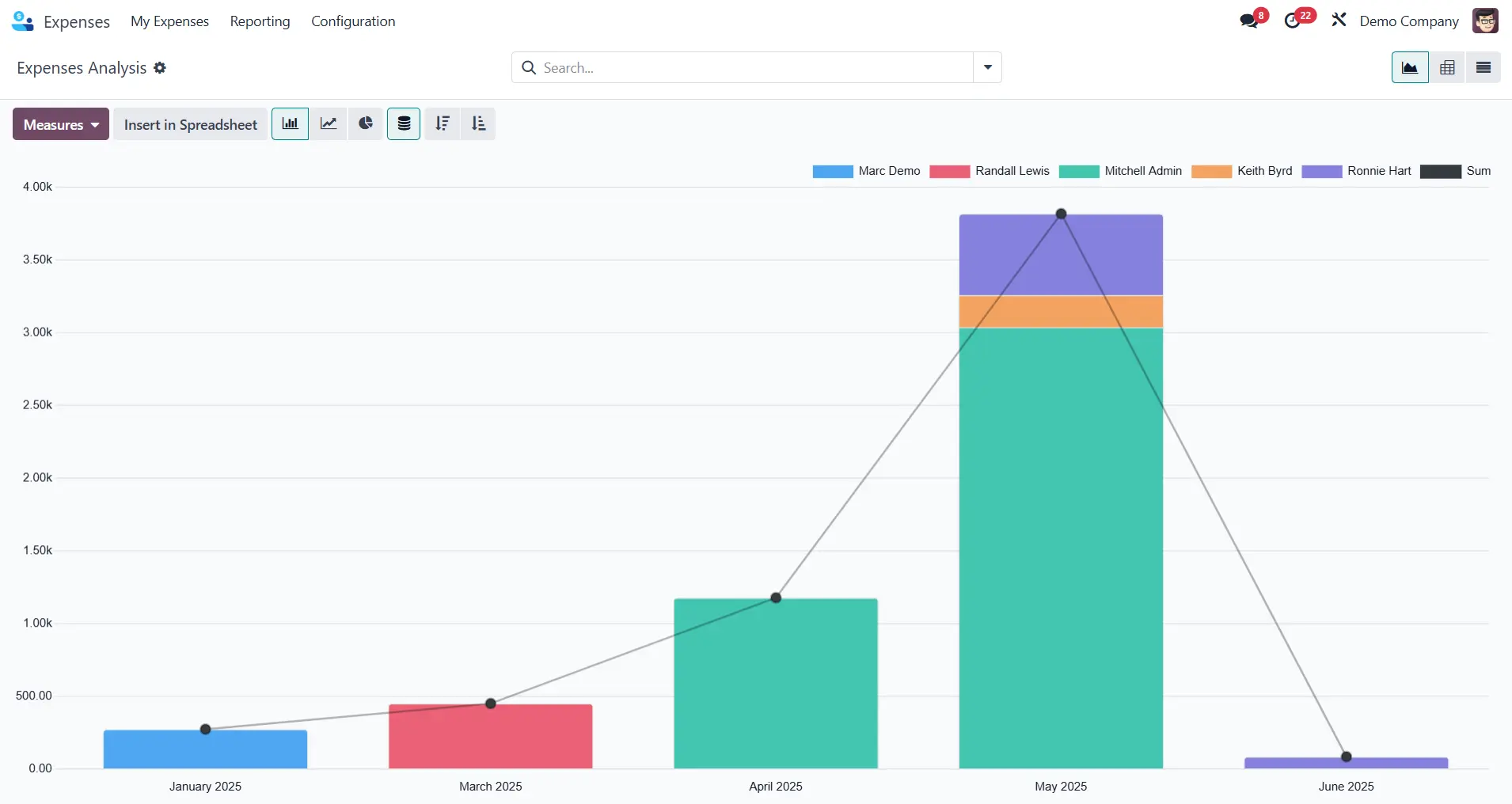The width and height of the screenshot is (1512, 804).
Task: Open the search filter options dropdown
Action: (987, 68)
